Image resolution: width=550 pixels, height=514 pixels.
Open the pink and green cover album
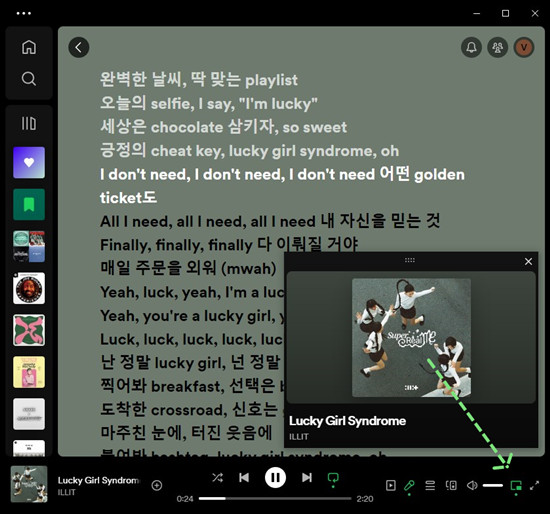point(29,330)
